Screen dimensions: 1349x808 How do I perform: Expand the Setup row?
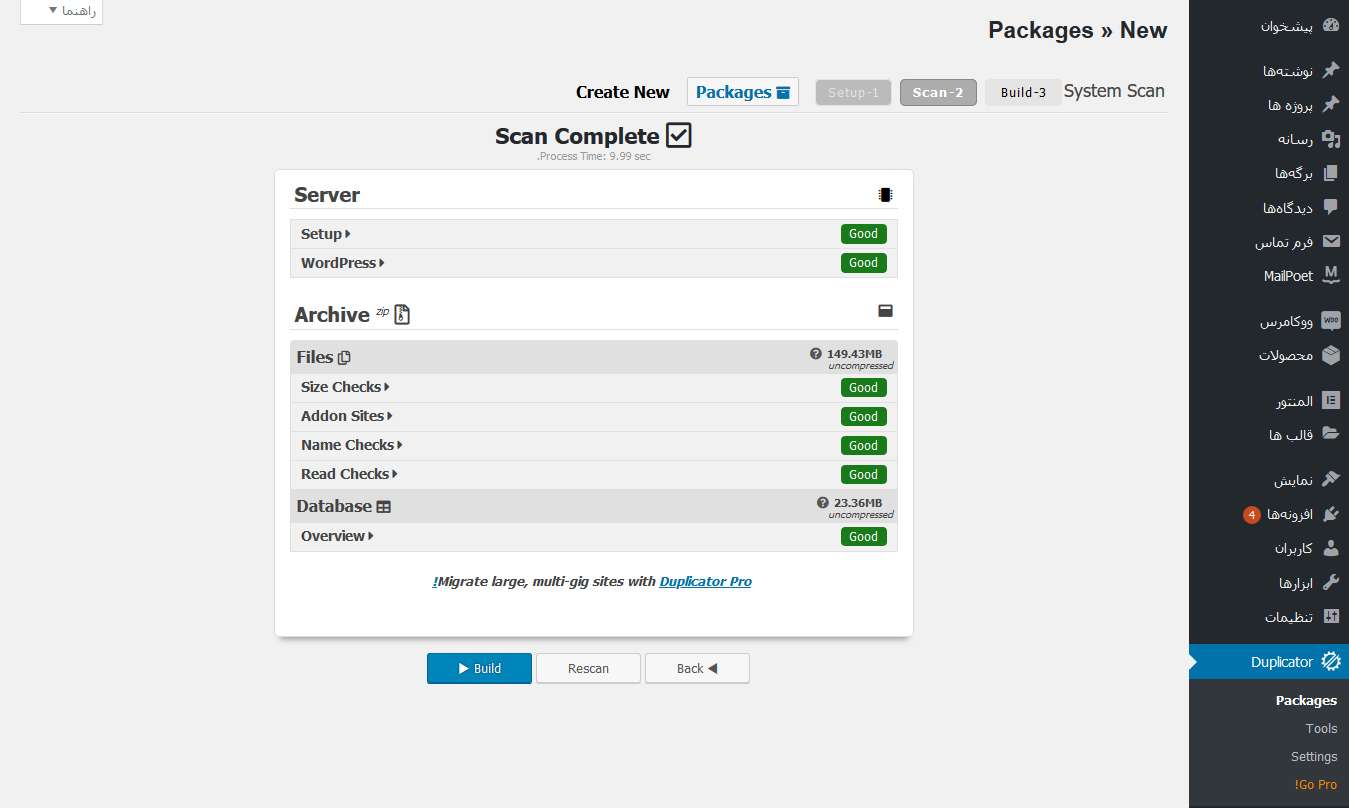(594, 234)
